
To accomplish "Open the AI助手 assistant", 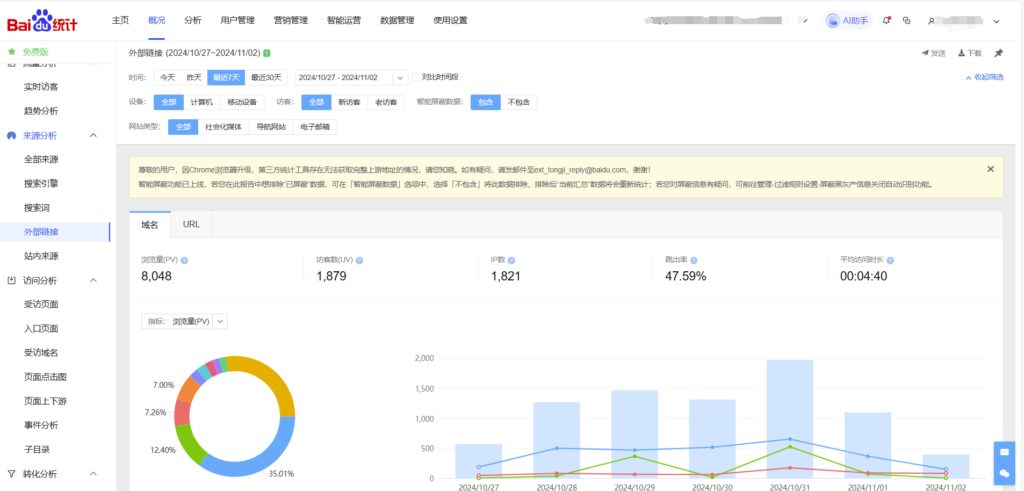I will point(848,21).
